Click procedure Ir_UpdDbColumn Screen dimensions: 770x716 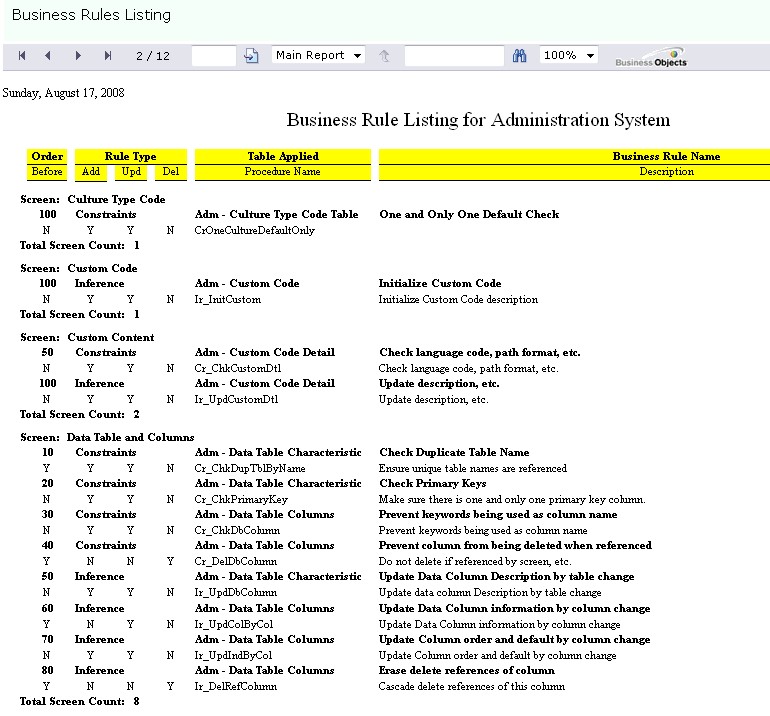click(x=236, y=592)
